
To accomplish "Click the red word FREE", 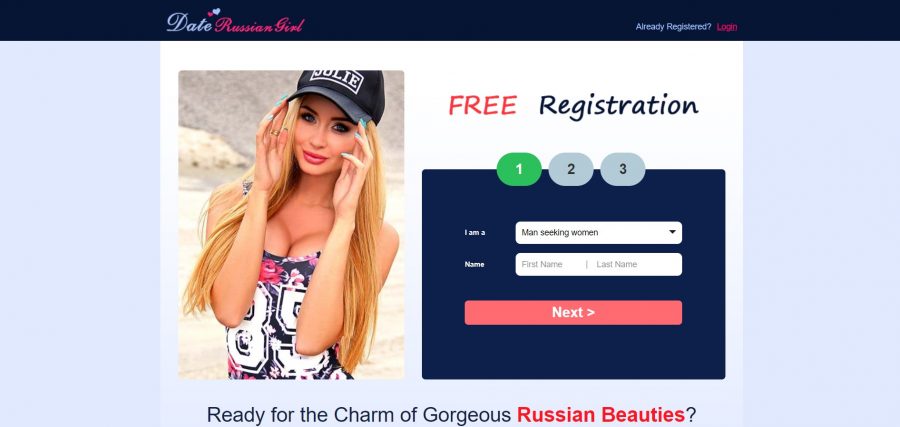I will (482, 106).
